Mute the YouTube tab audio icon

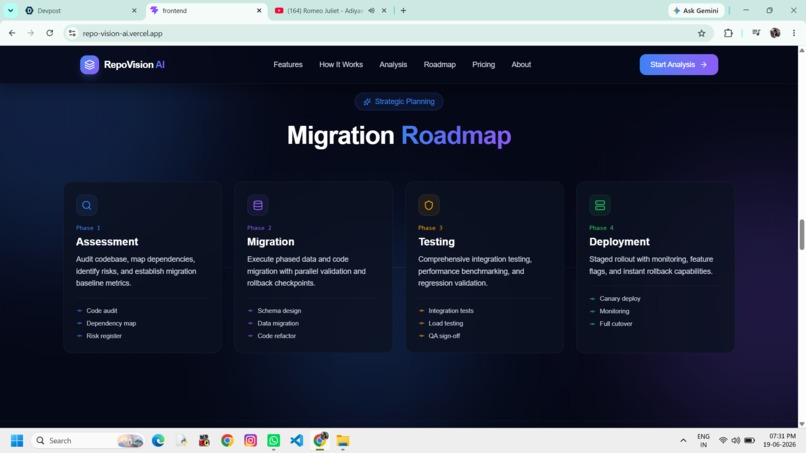tap(371, 11)
